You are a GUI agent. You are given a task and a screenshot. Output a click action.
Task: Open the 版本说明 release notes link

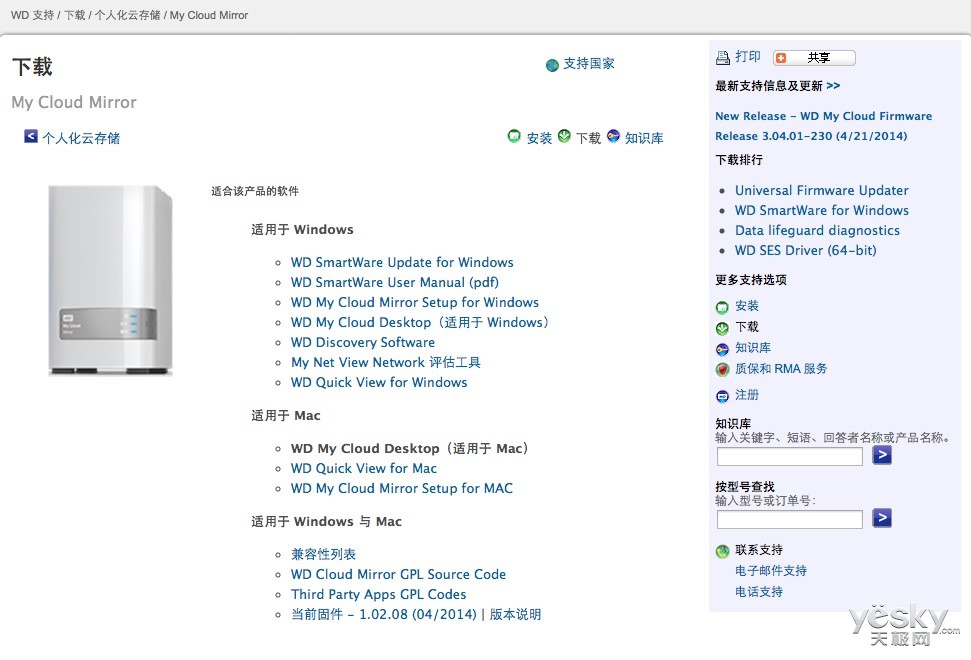[515, 614]
